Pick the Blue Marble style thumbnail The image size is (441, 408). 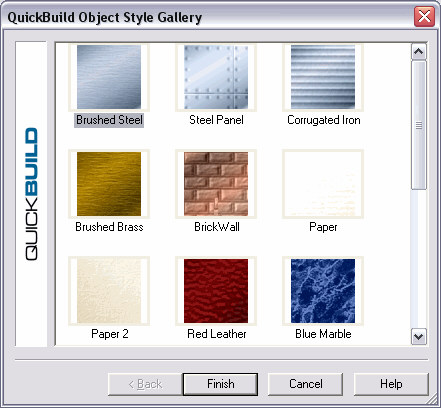point(323,291)
